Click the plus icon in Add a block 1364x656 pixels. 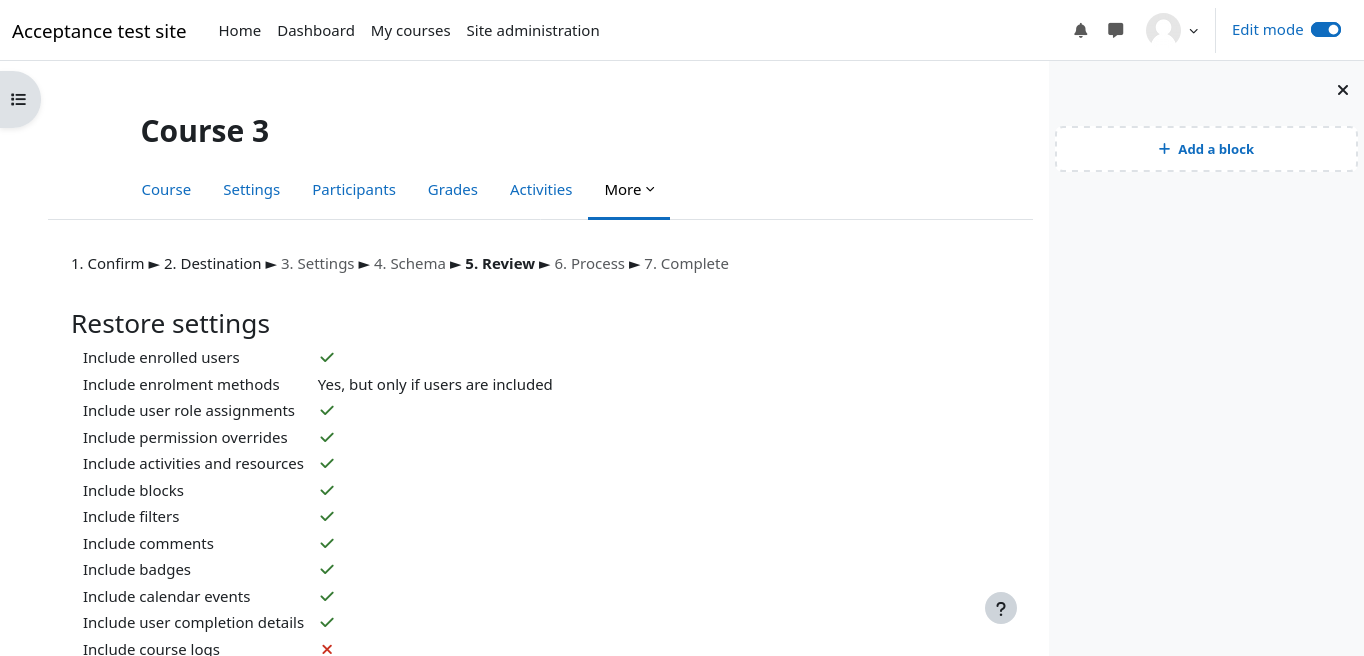coord(1164,149)
